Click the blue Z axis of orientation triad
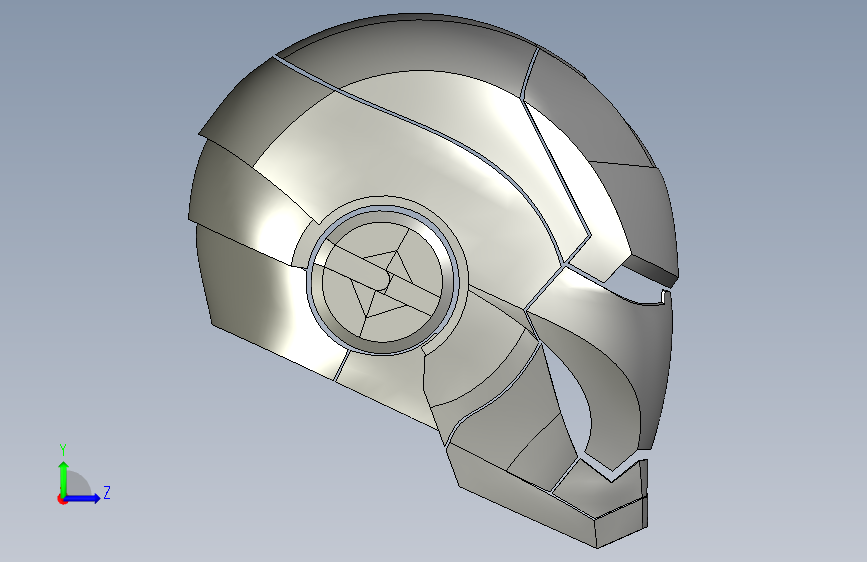The image size is (867, 562). pyautogui.click(x=83, y=498)
